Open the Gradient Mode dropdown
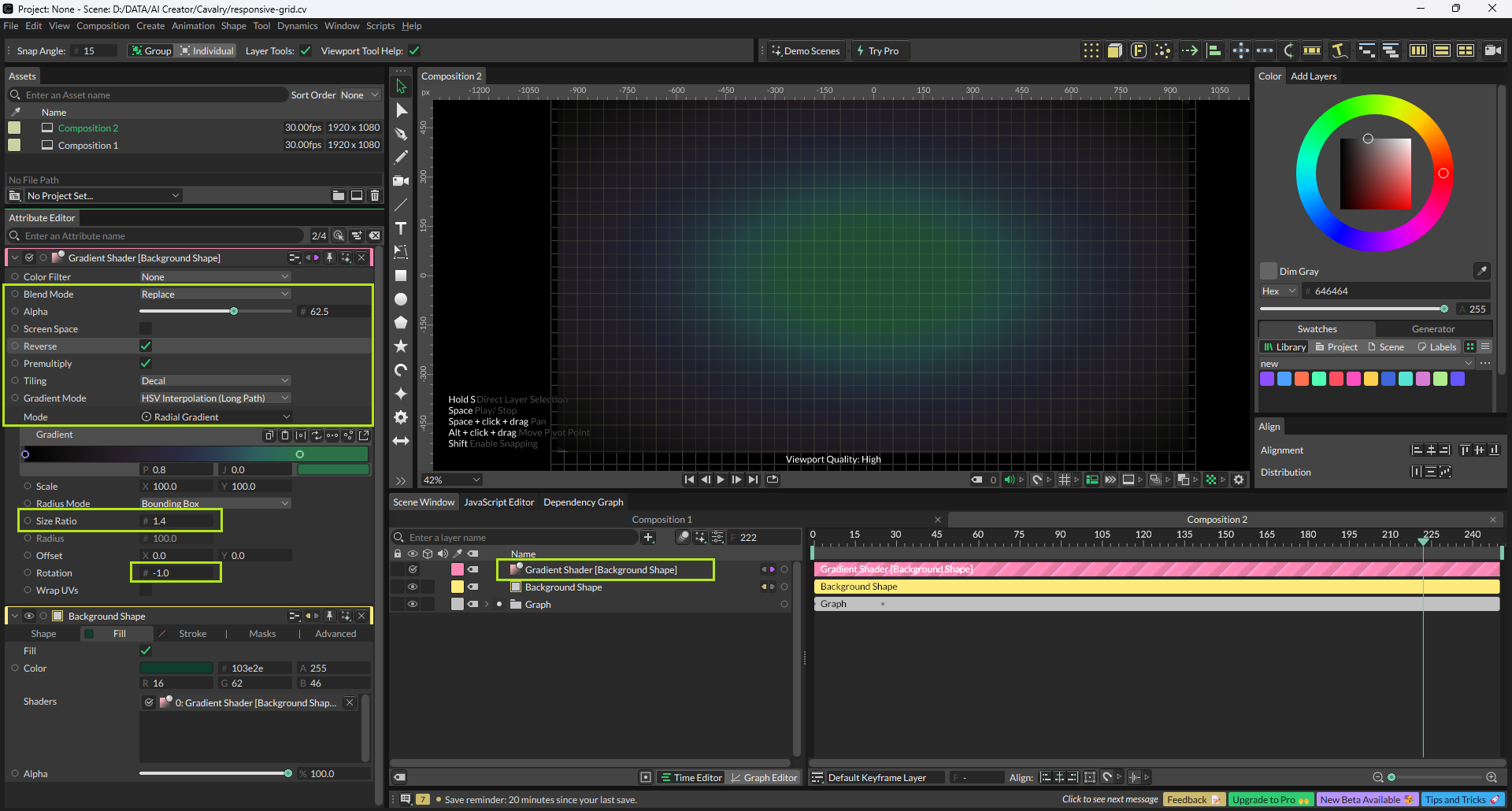This screenshot has height=811, width=1512. [x=215, y=398]
